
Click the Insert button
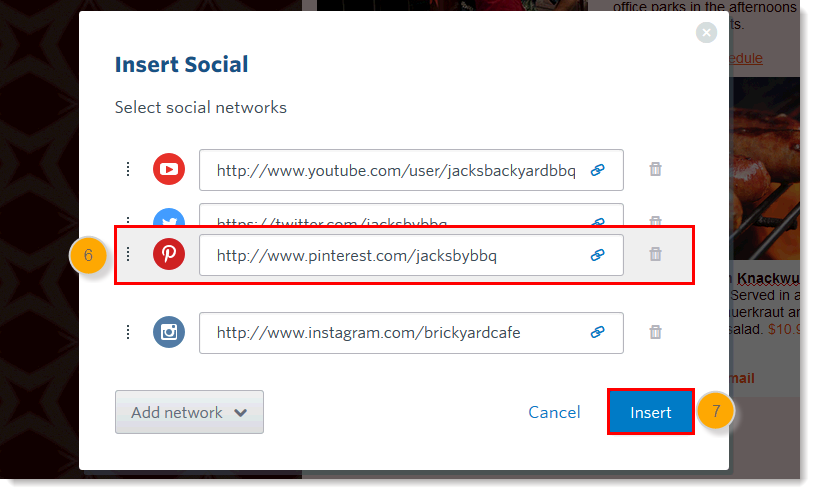[651, 412]
